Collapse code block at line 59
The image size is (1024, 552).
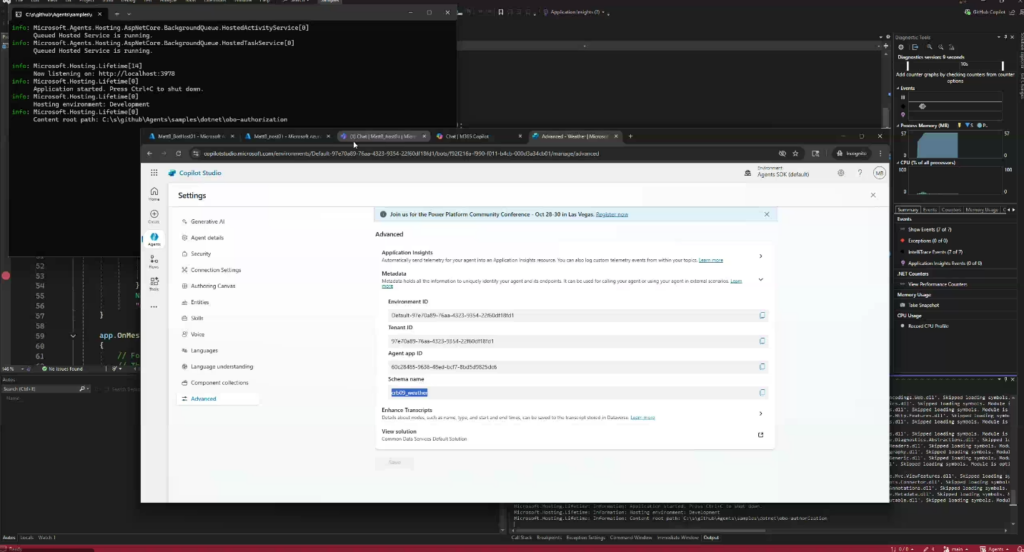[x=73, y=336]
